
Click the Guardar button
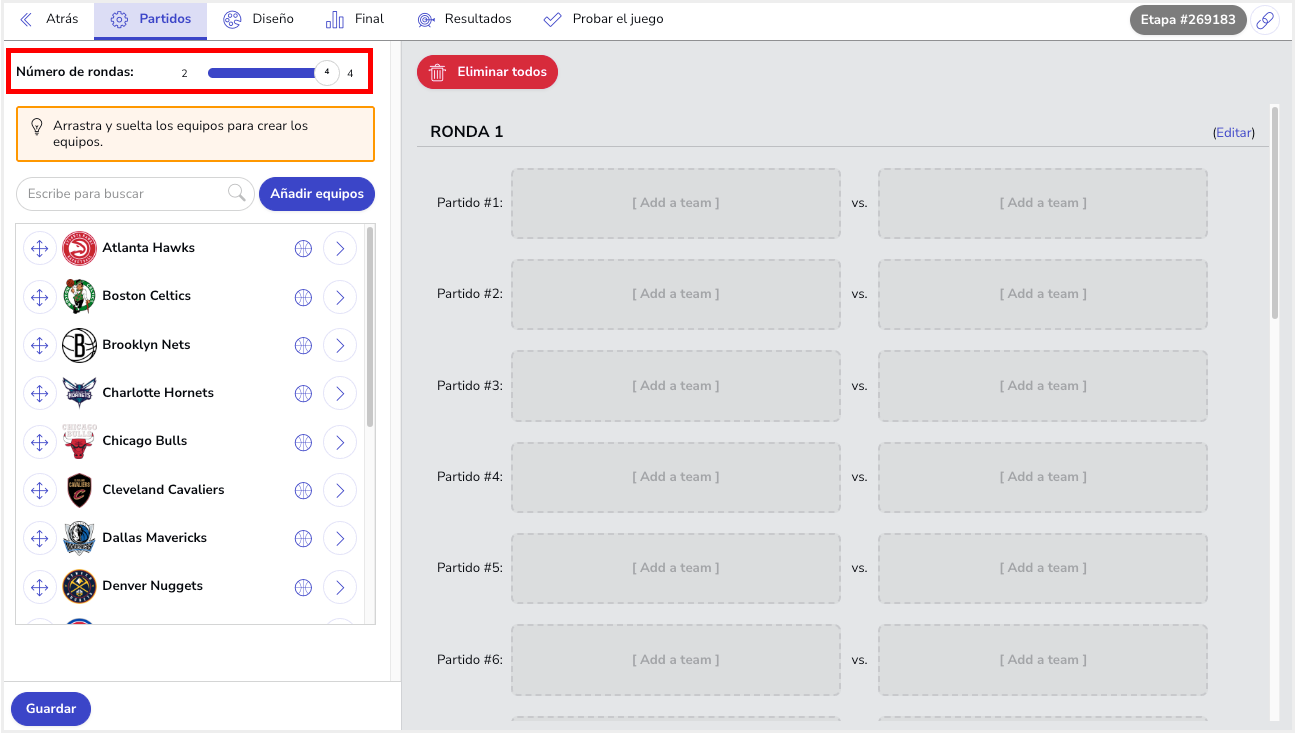tap(51, 709)
